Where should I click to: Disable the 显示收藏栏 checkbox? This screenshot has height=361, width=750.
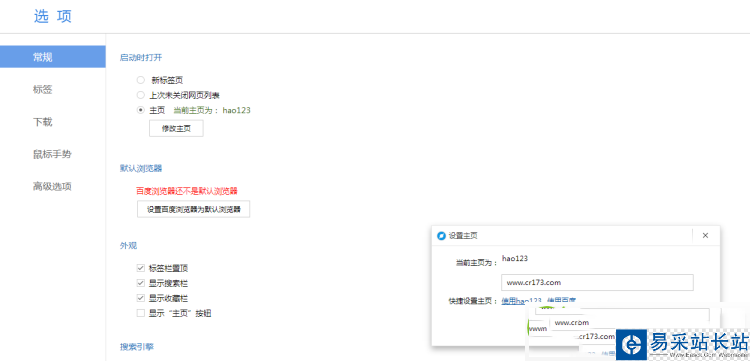click(x=141, y=298)
